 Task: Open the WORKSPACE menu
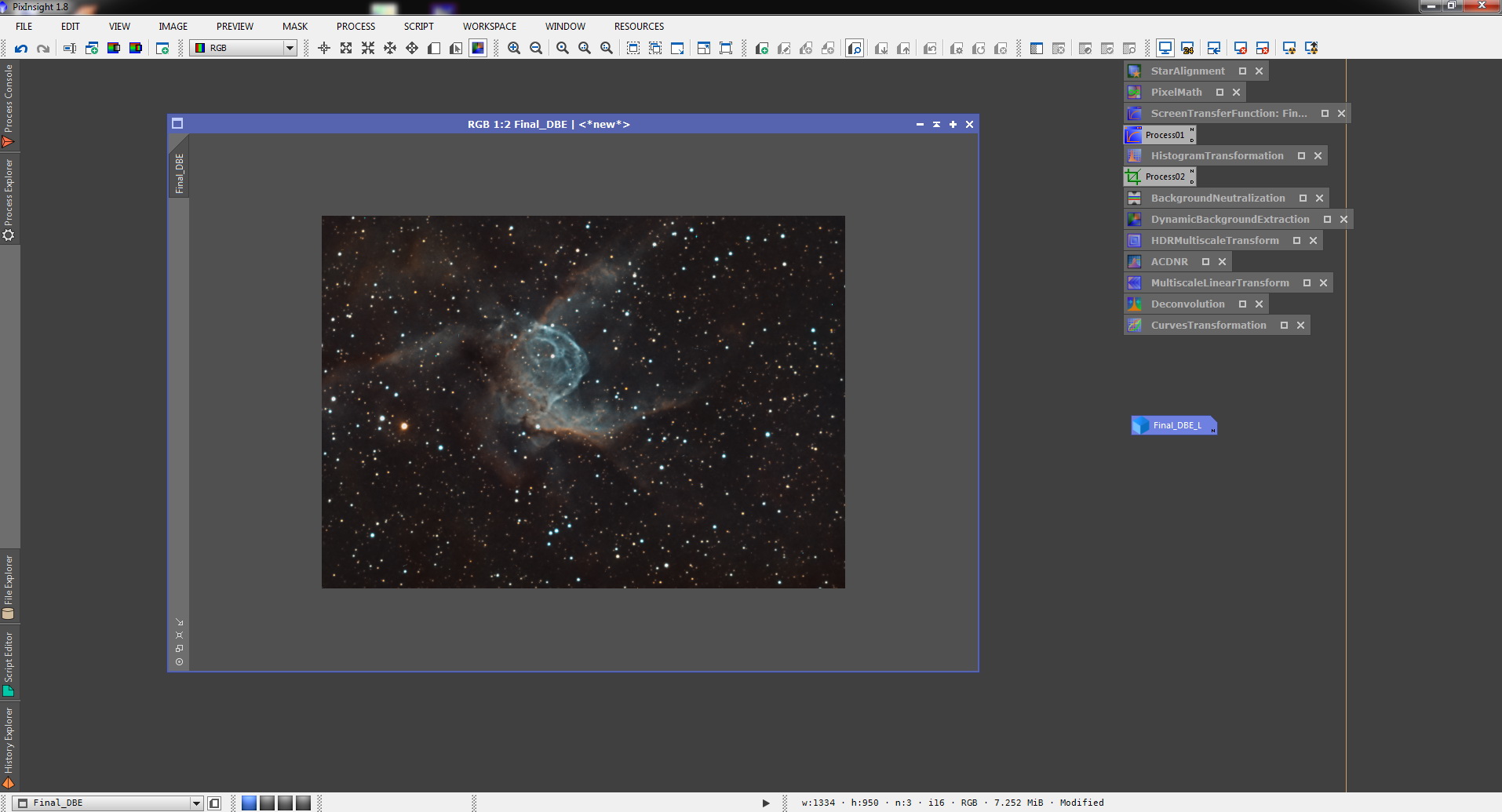click(x=489, y=26)
